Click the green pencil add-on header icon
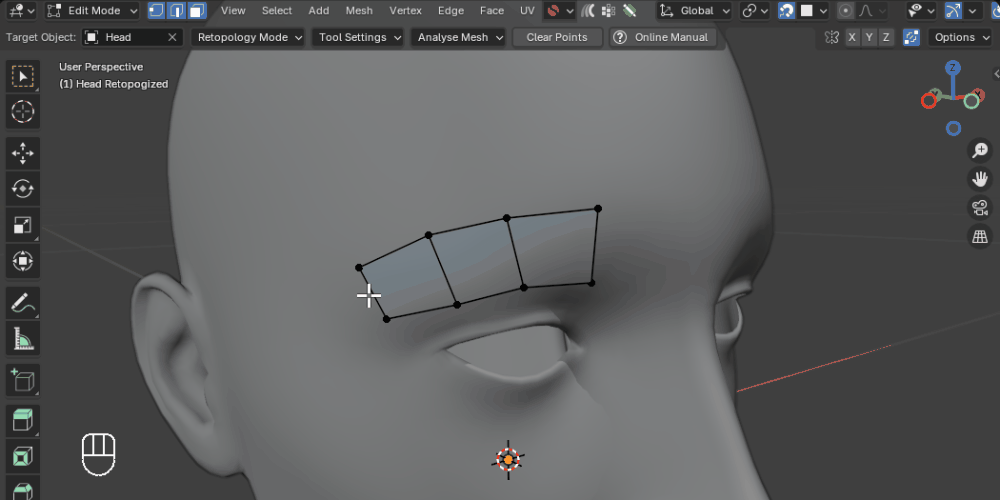The image size is (1000, 500). click(630, 10)
